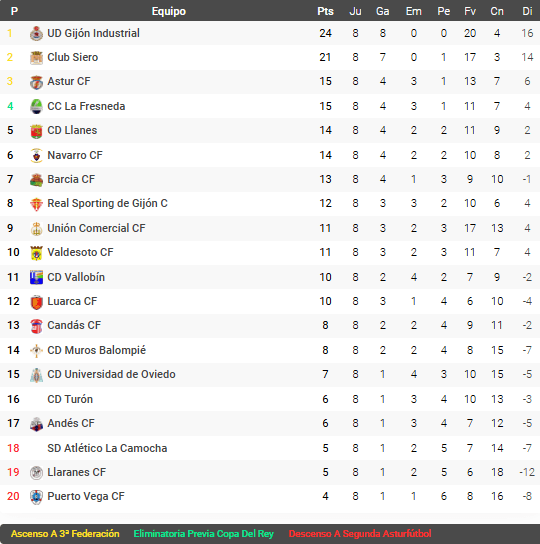This screenshot has width=540, height=544.
Task: Click the CC La Fresneda logo
Action: (x=36, y=107)
